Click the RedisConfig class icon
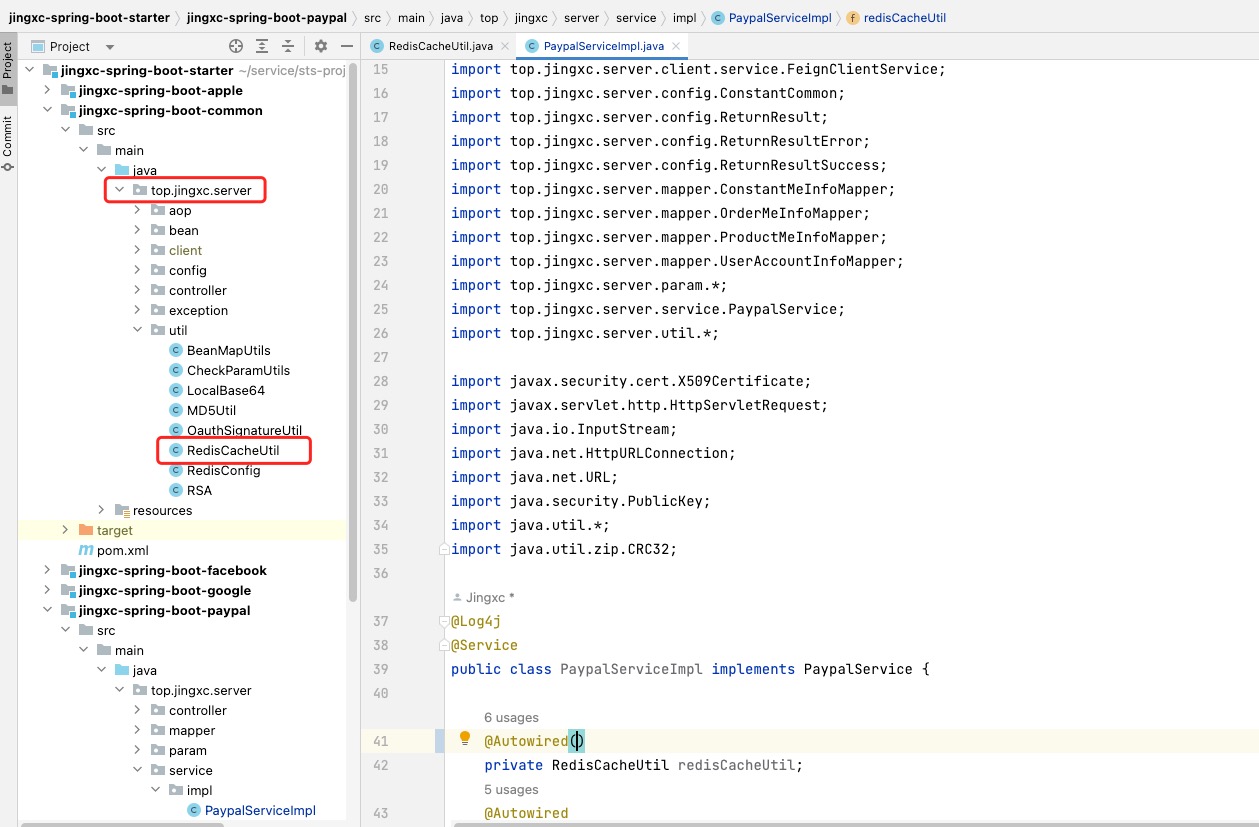Viewport: 1259px width, 827px height. click(176, 470)
